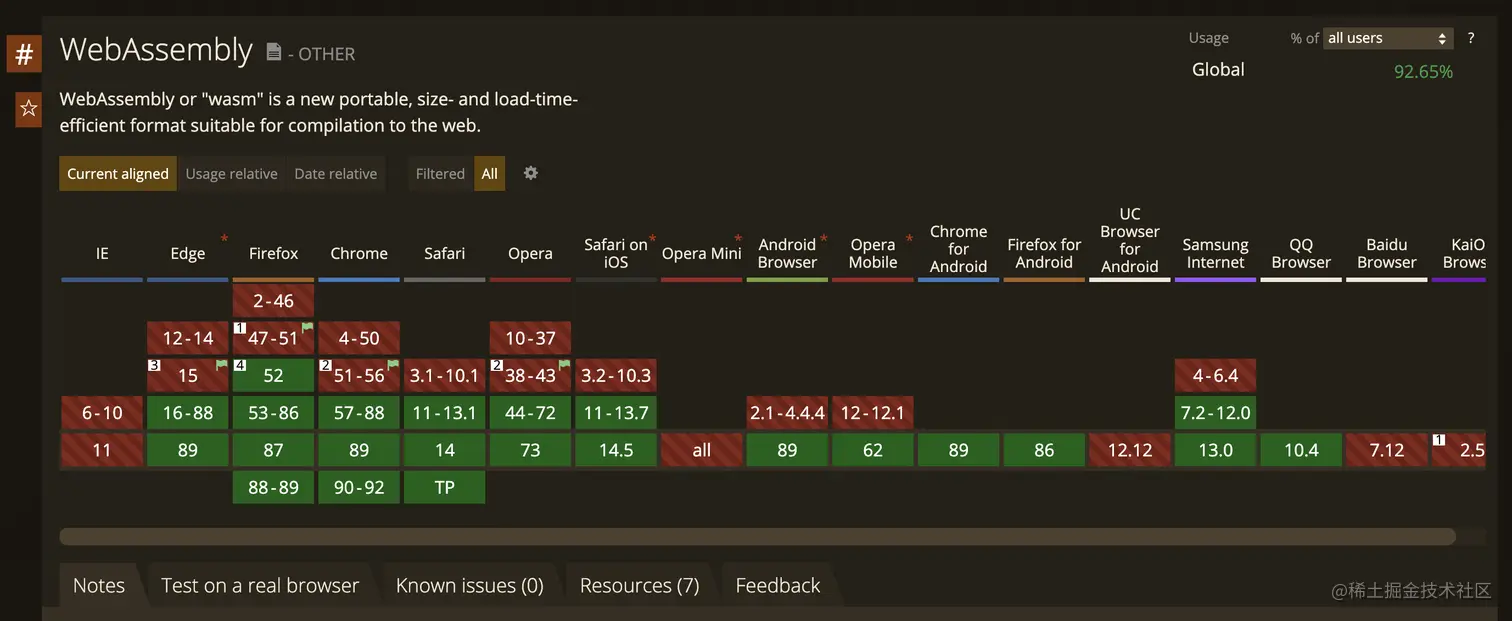Open the Feedback tab
1512x621 pixels.
tap(778, 586)
